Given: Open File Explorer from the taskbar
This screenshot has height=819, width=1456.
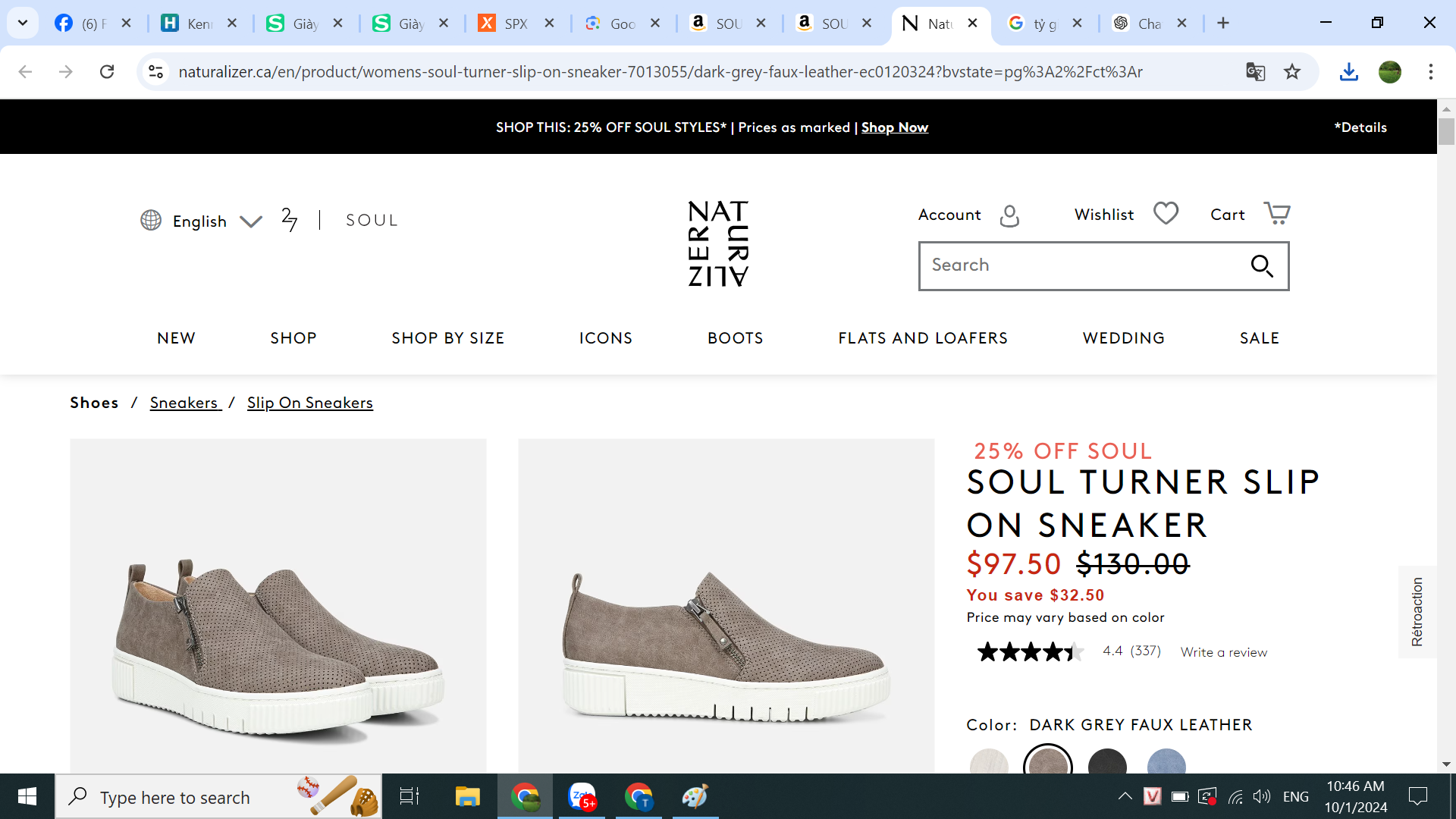Looking at the screenshot, I should tap(467, 797).
